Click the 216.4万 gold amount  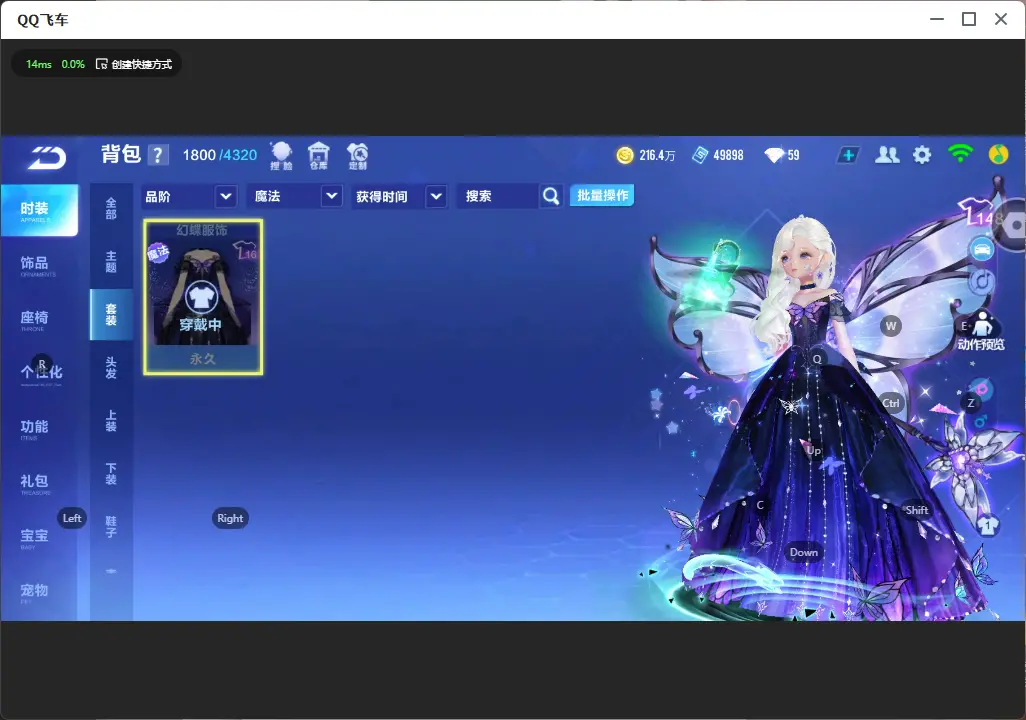(657, 156)
